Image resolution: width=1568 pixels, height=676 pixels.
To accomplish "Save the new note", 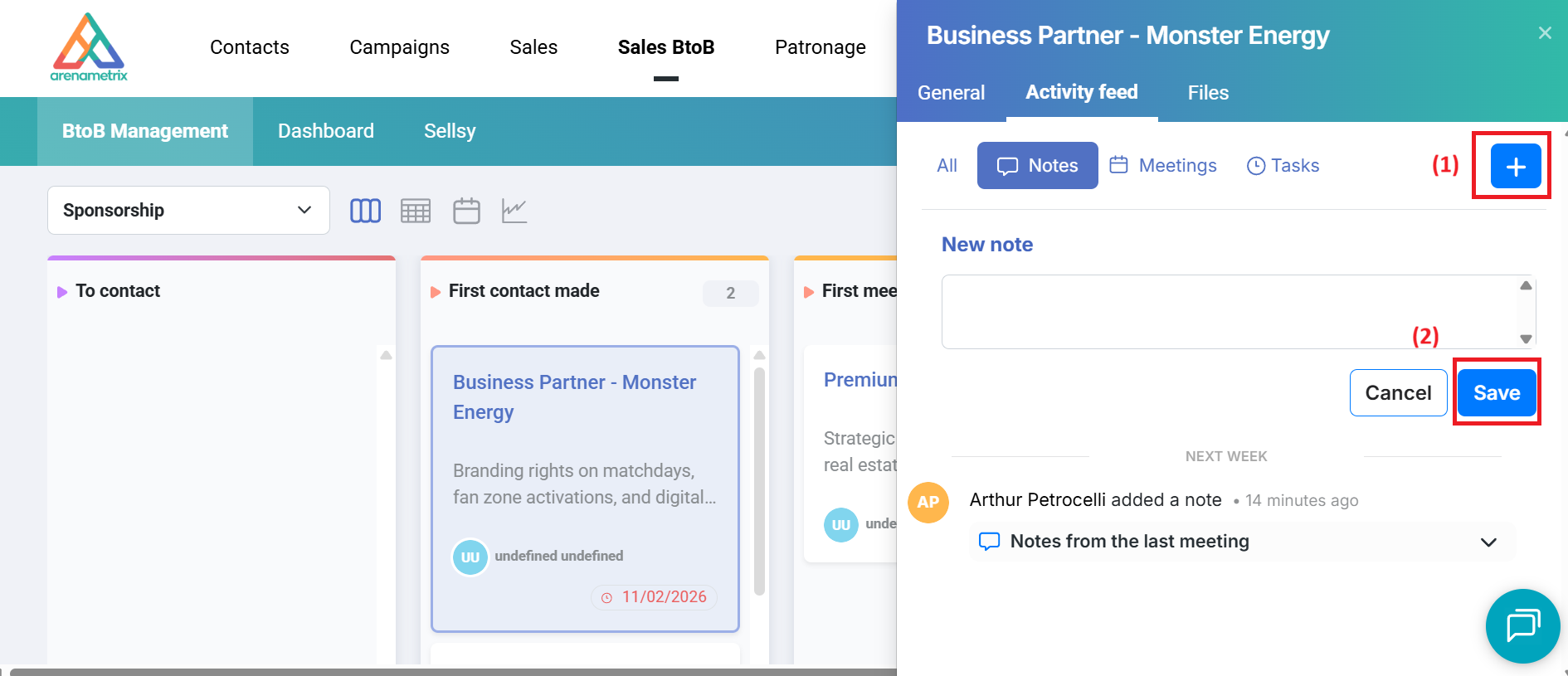I will pos(1496,392).
